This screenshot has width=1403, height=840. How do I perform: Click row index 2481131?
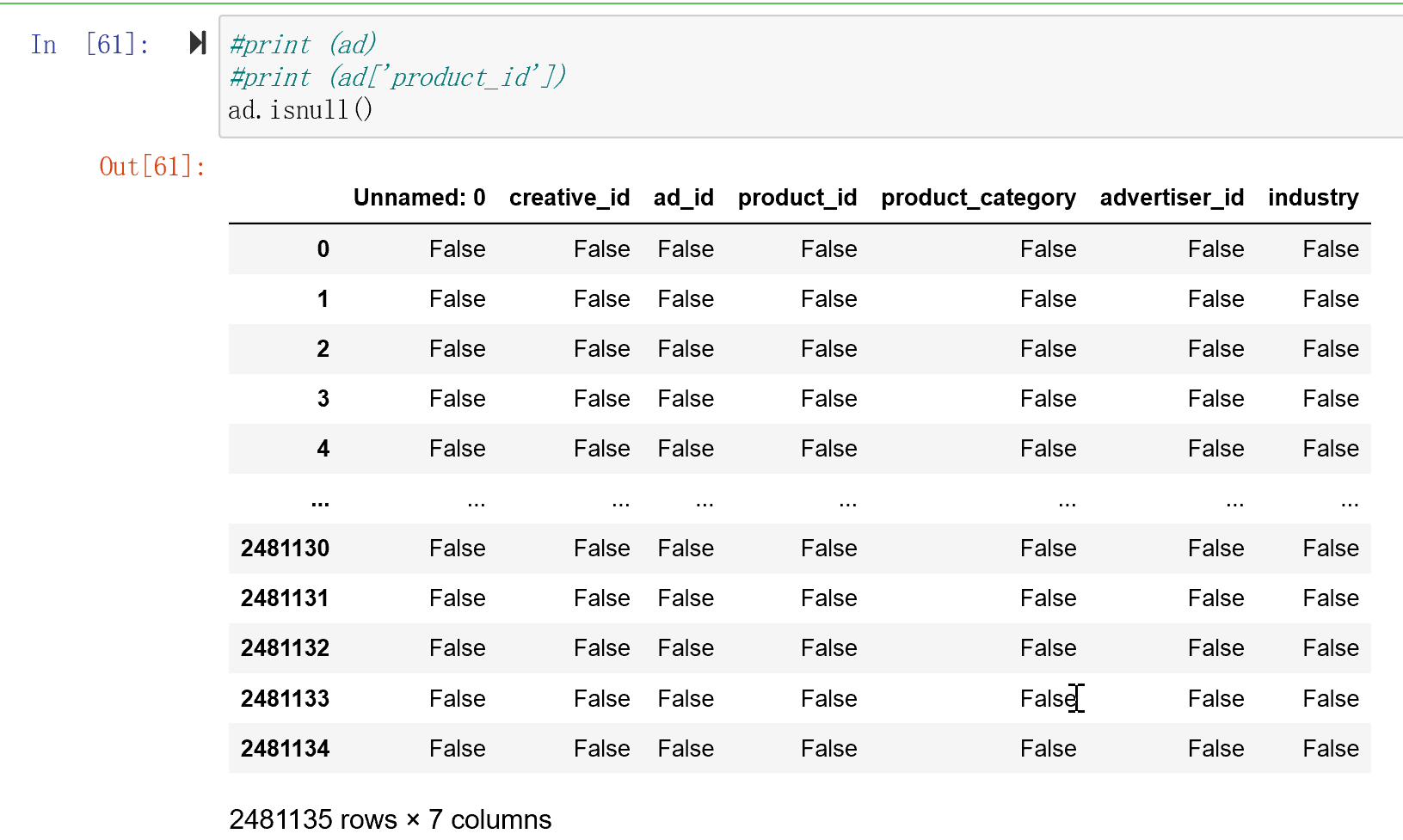[286, 598]
